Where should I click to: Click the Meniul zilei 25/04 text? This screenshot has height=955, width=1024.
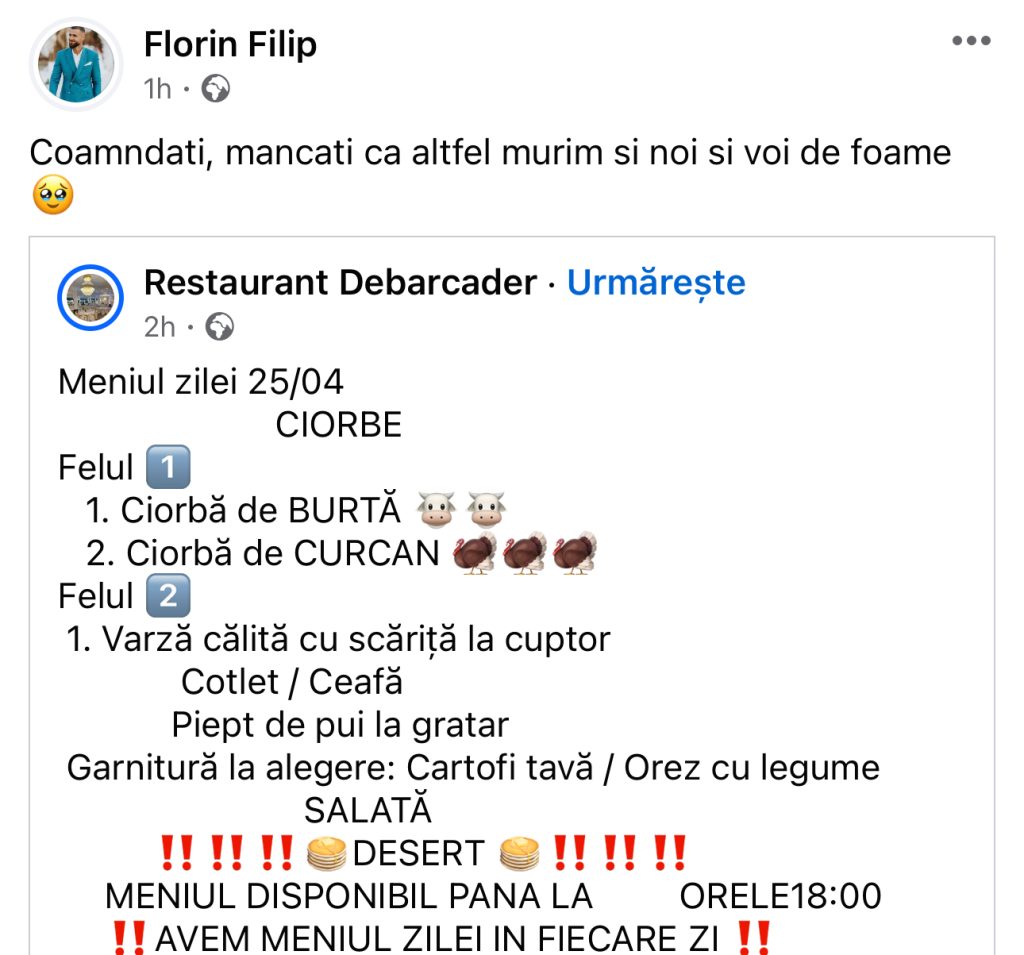point(200,381)
